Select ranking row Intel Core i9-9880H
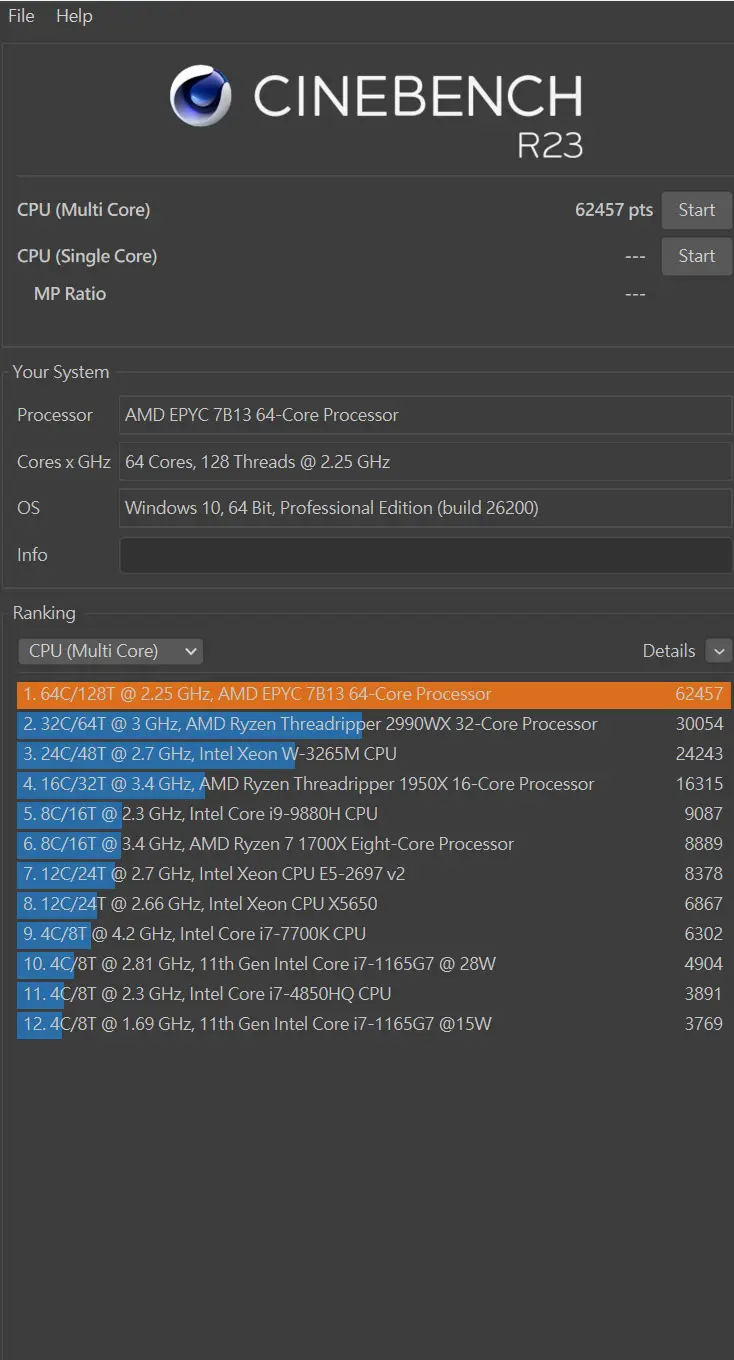This screenshot has width=734, height=1360. (x=374, y=814)
